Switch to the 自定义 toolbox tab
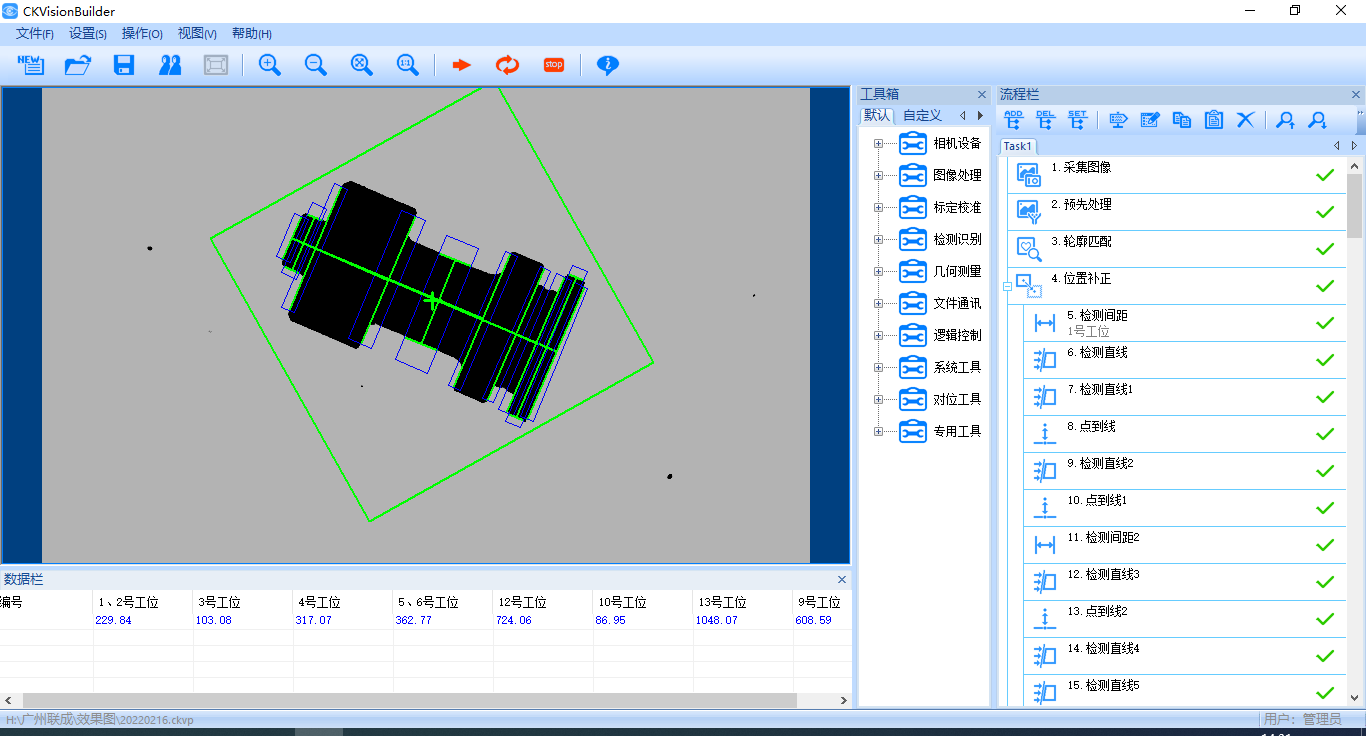1366x736 pixels. pyautogui.click(x=922, y=116)
